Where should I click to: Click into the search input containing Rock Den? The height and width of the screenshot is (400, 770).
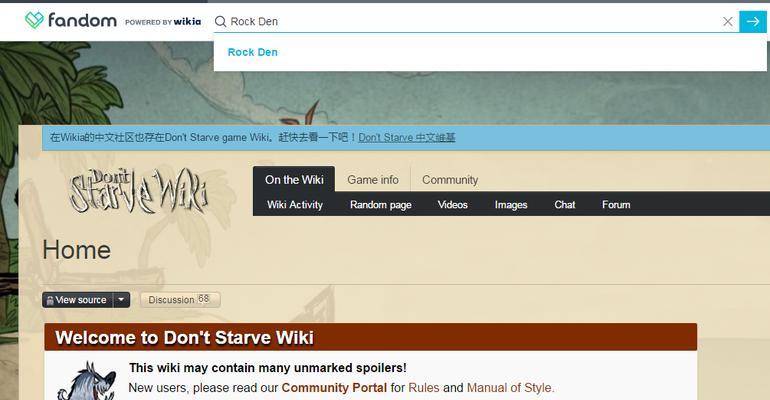474,22
